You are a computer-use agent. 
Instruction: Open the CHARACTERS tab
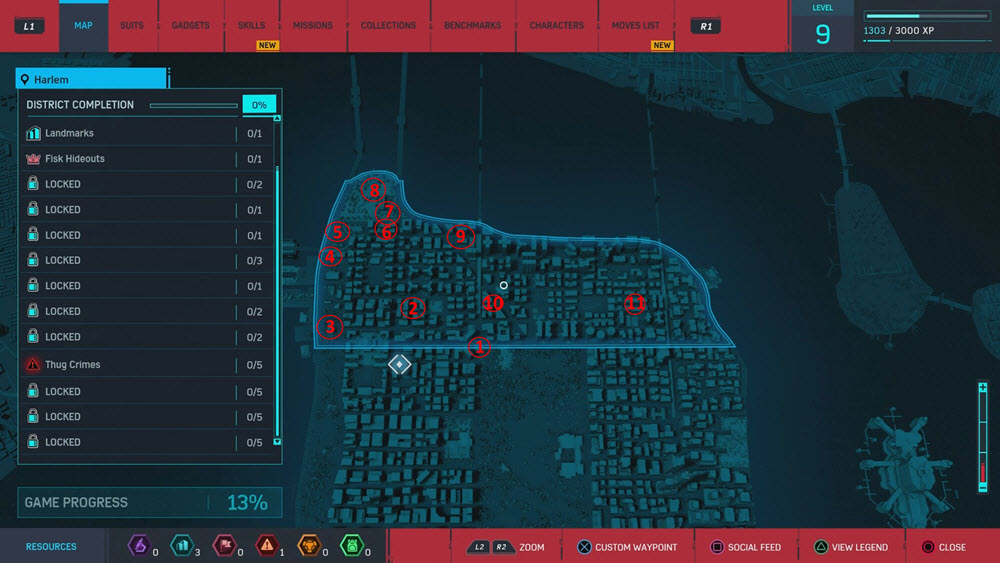[557, 26]
